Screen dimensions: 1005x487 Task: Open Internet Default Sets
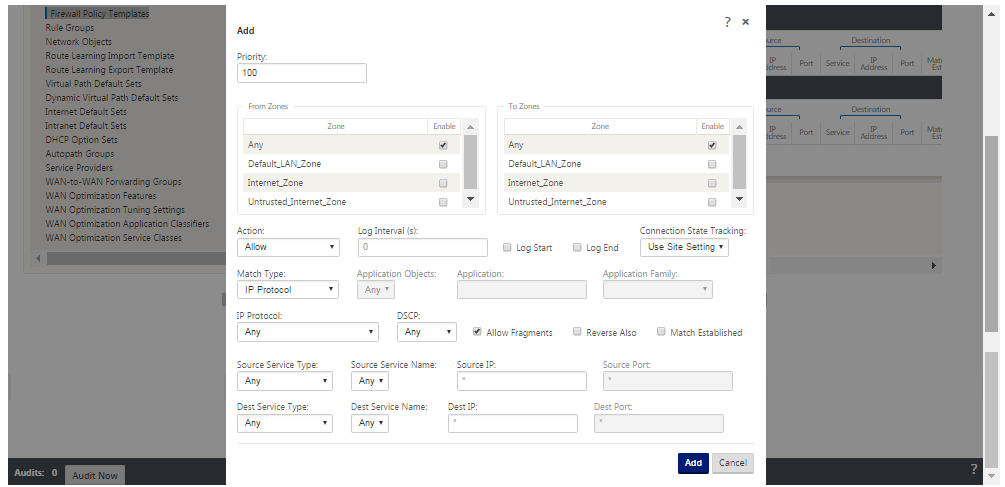click(x=86, y=111)
